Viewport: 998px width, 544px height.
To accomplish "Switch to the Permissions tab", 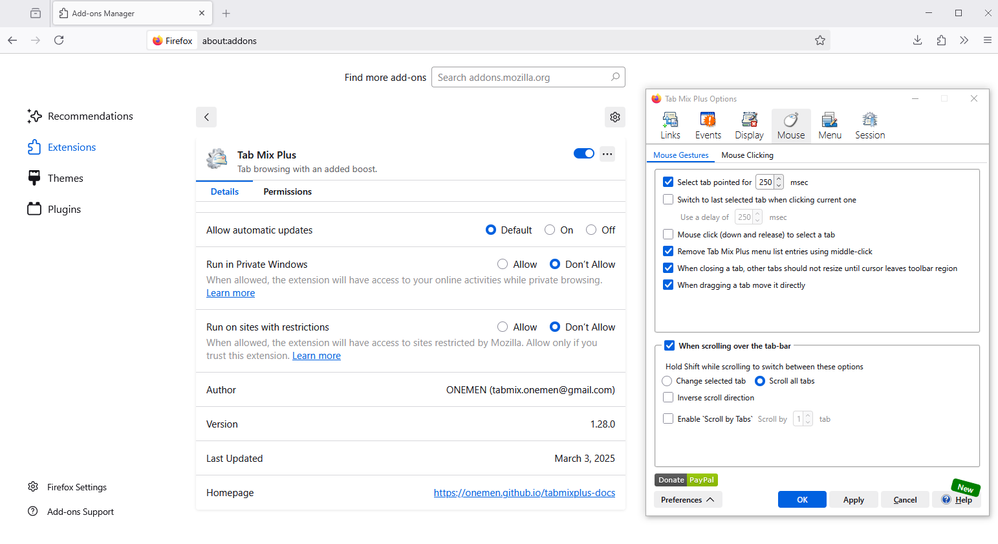I will (x=287, y=192).
